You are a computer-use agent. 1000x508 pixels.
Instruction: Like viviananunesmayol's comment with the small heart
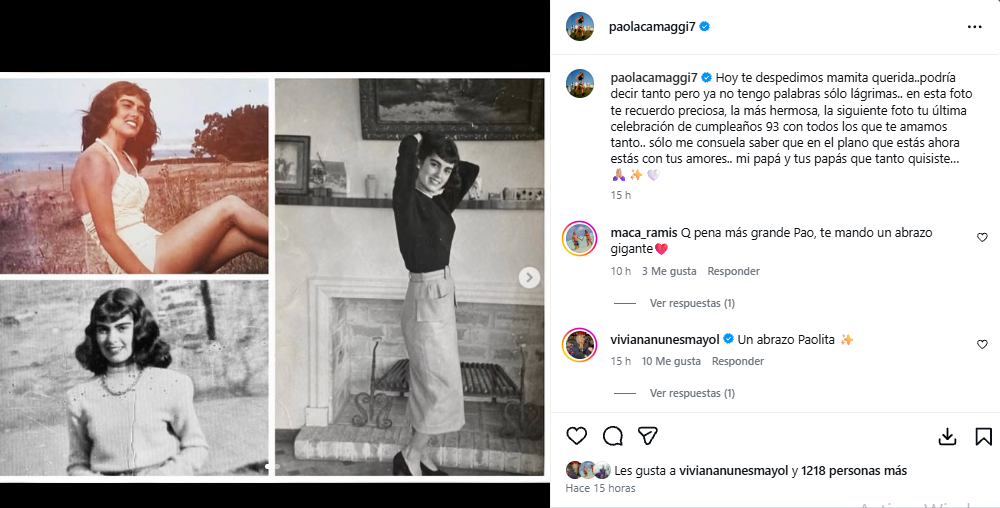pyautogui.click(x=982, y=344)
